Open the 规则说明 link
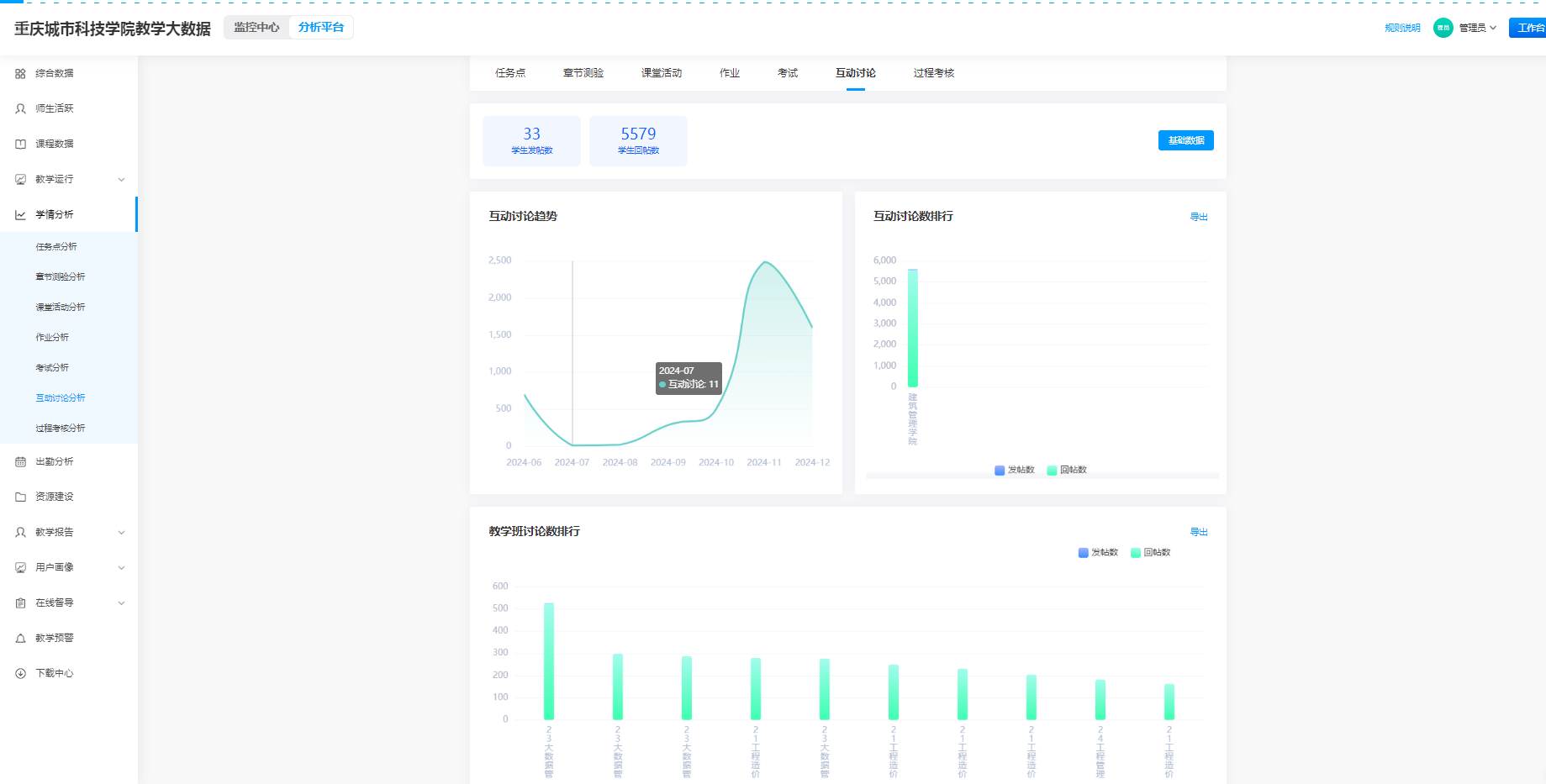 1402,28
